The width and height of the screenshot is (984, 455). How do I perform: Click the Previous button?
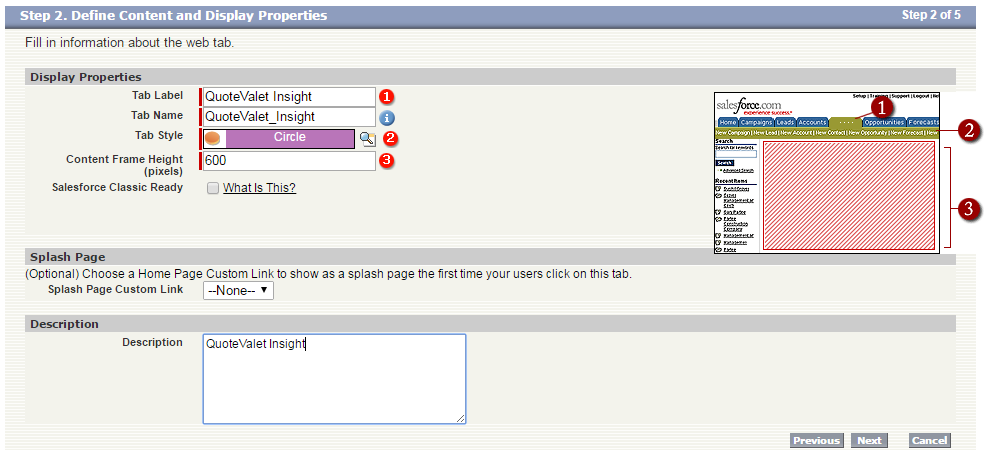(816, 441)
